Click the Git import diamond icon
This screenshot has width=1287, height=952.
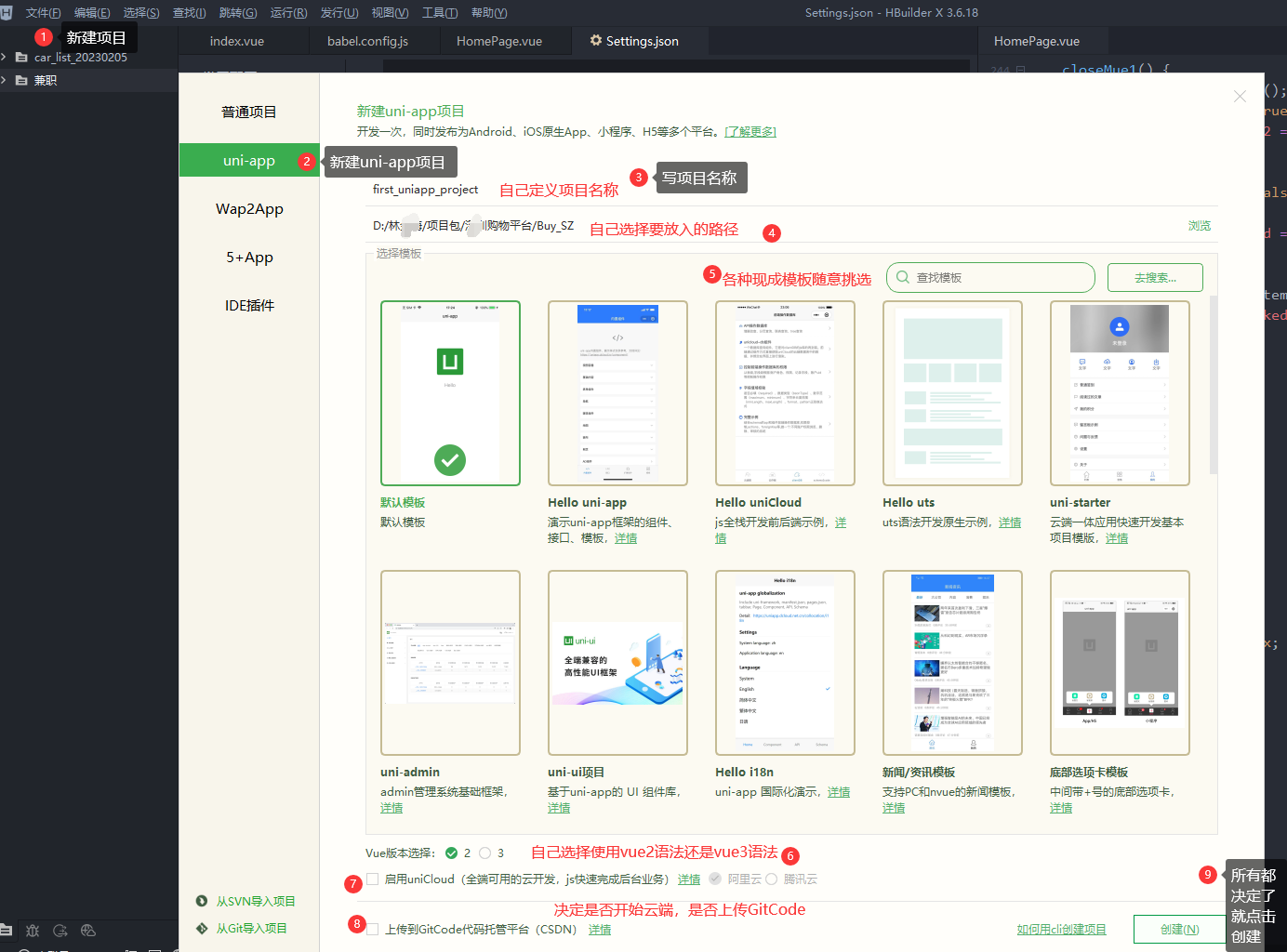[202, 928]
